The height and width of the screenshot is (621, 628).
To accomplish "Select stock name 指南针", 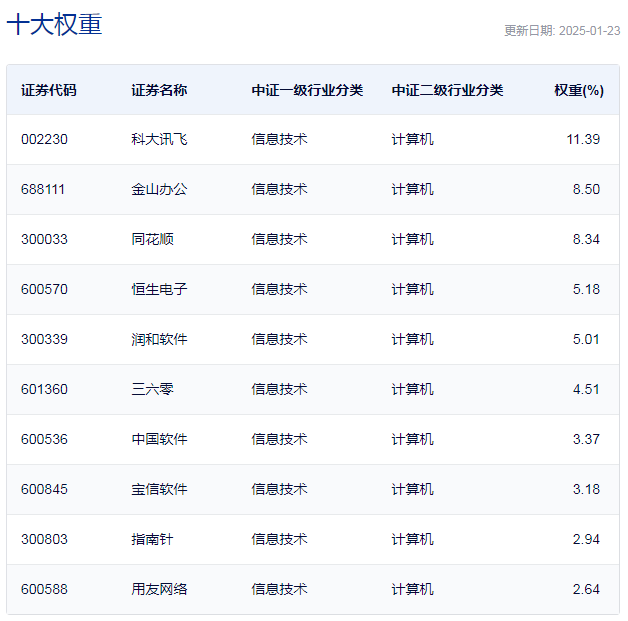I will pos(152,540).
